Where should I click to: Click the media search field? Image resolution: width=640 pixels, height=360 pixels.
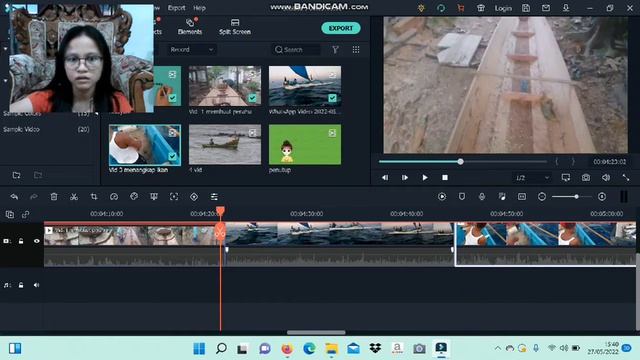point(296,50)
